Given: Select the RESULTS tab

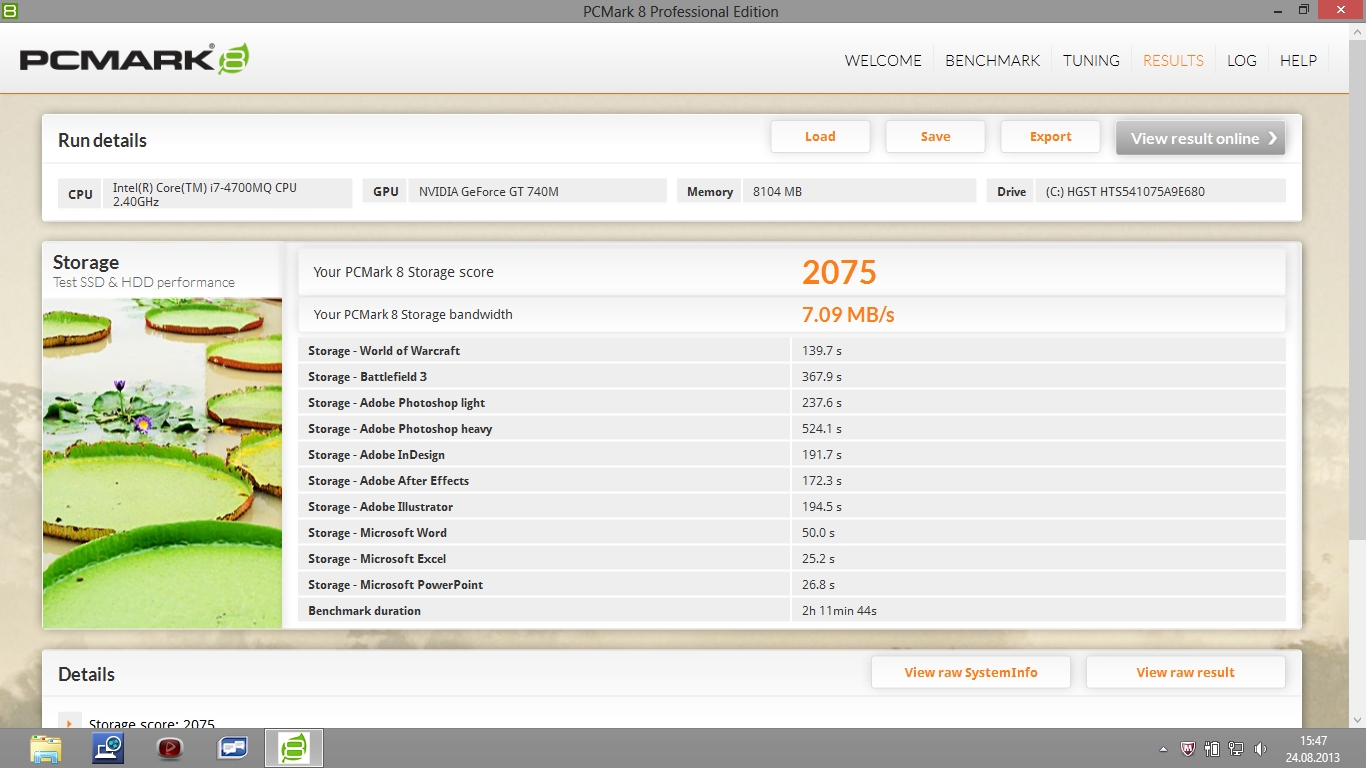Looking at the screenshot, I should (x=1173, y=60).
